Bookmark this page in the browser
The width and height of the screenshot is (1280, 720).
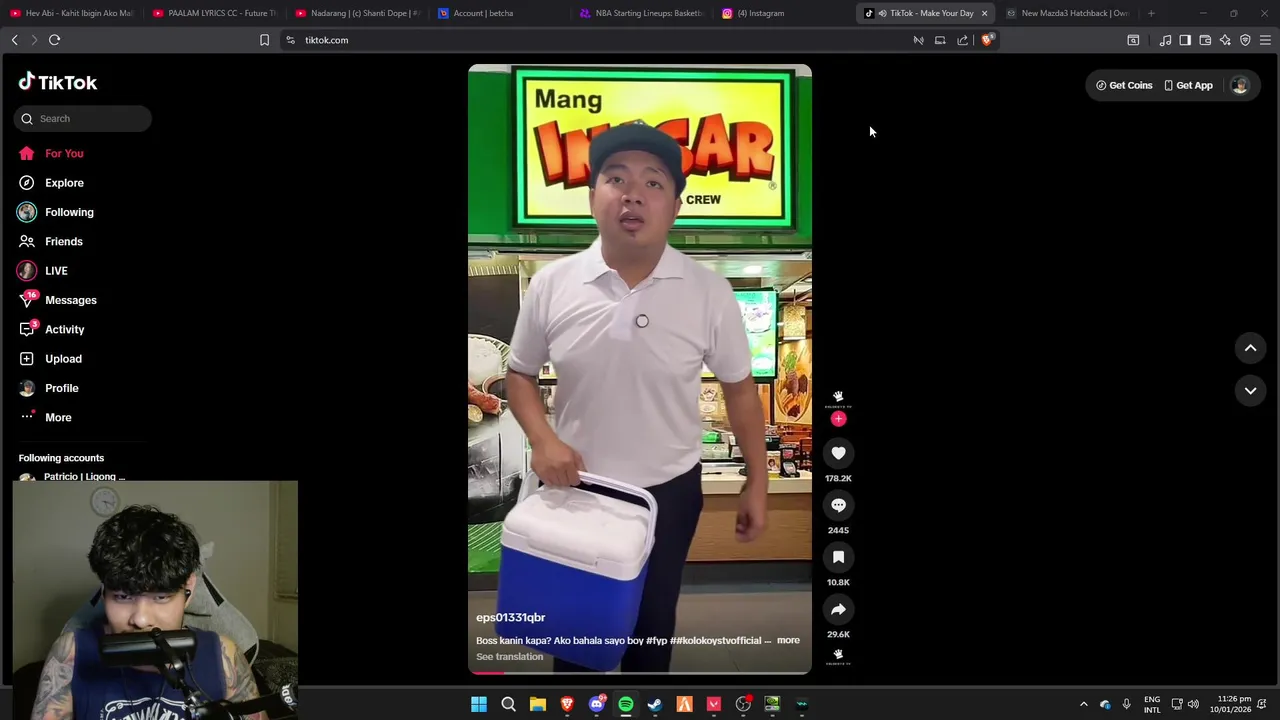(264, 40)
